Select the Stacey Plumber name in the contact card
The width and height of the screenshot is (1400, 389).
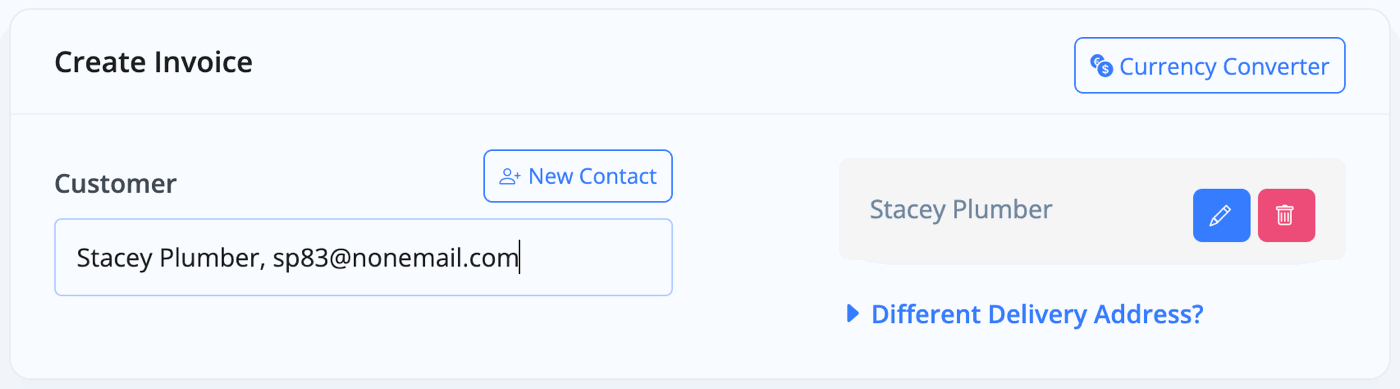point(961,209)
